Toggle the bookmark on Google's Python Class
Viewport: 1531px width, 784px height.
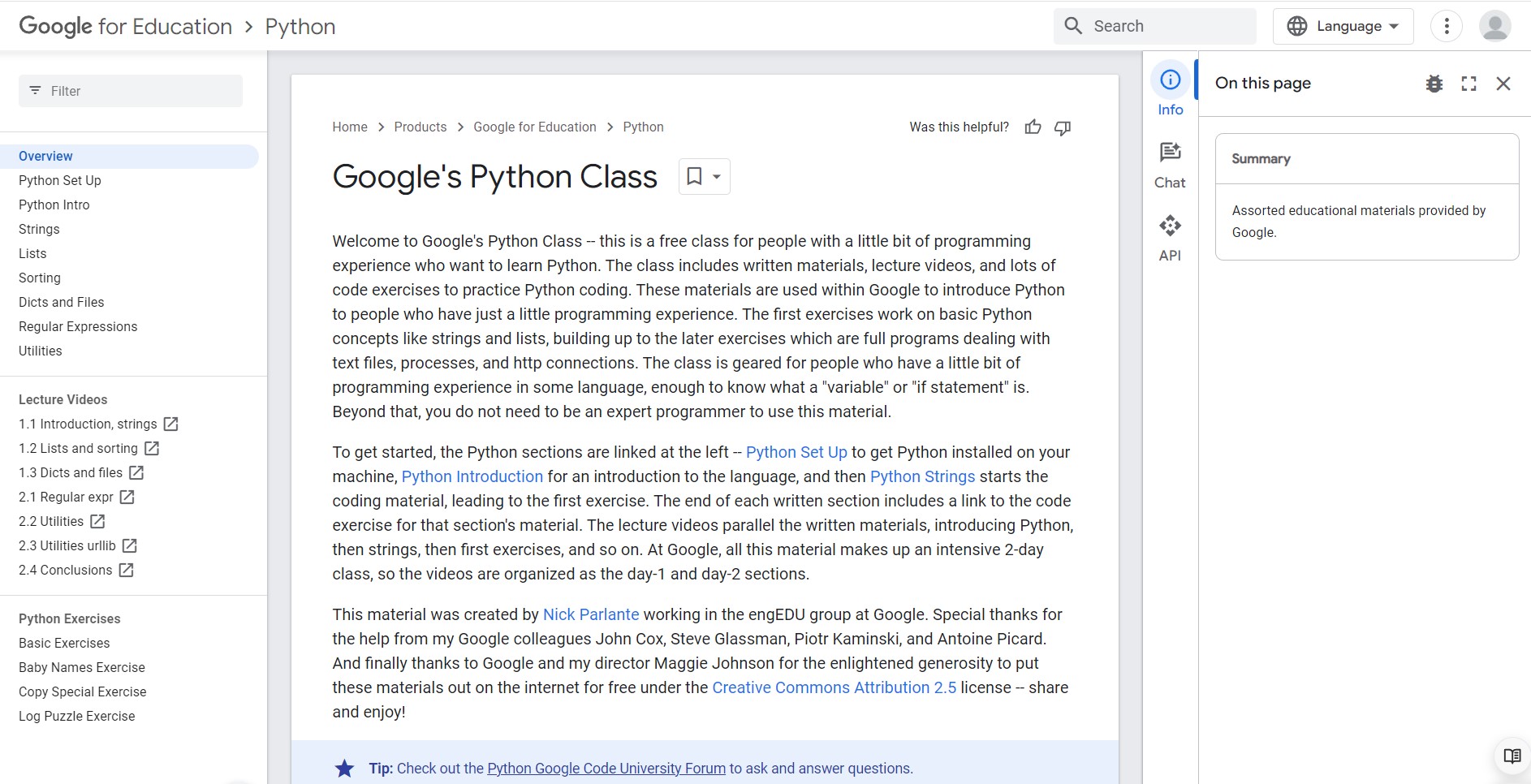[x=694, y=176]
